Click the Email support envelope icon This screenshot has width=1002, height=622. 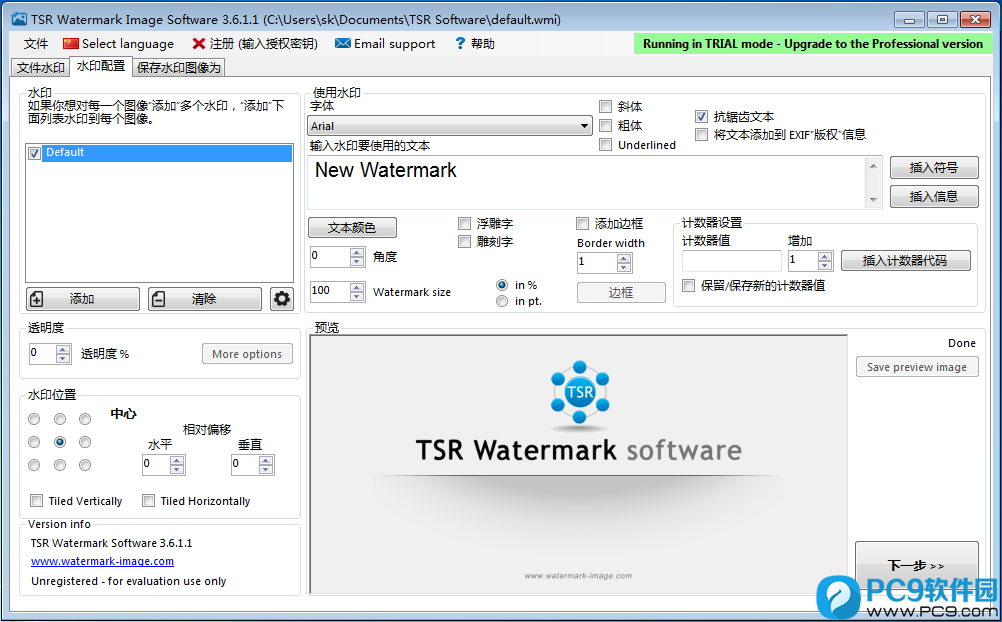click(x=343, y=43)
